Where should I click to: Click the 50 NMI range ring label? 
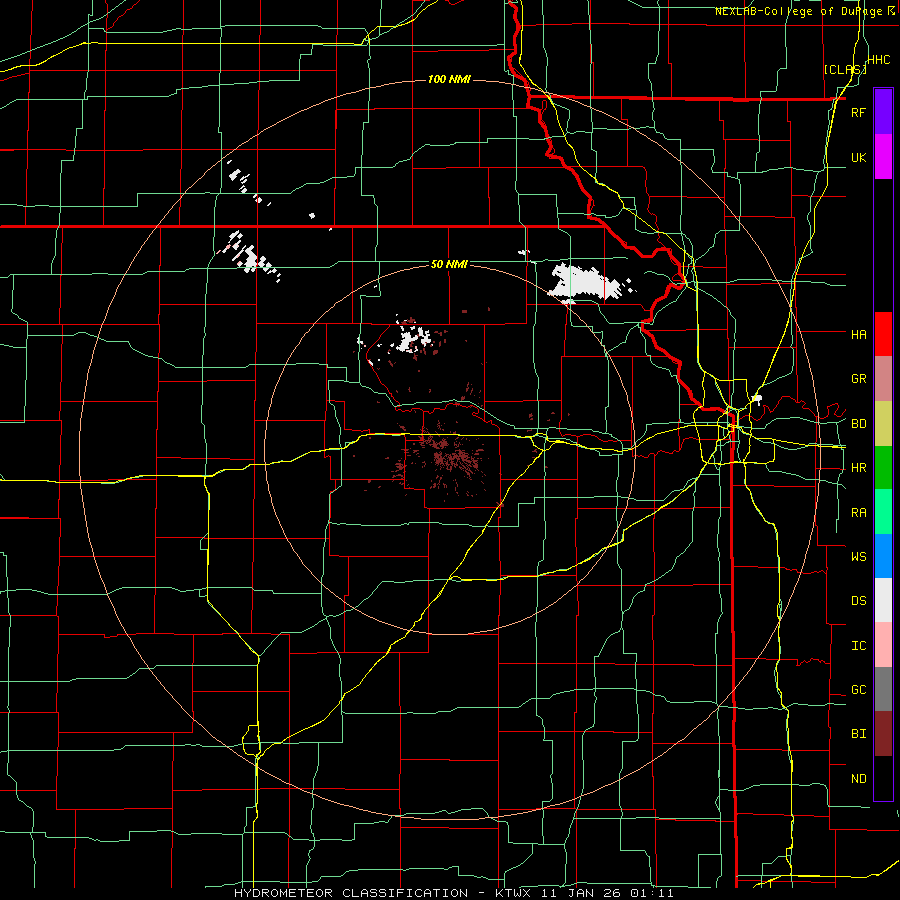click(x=449, y=264)
